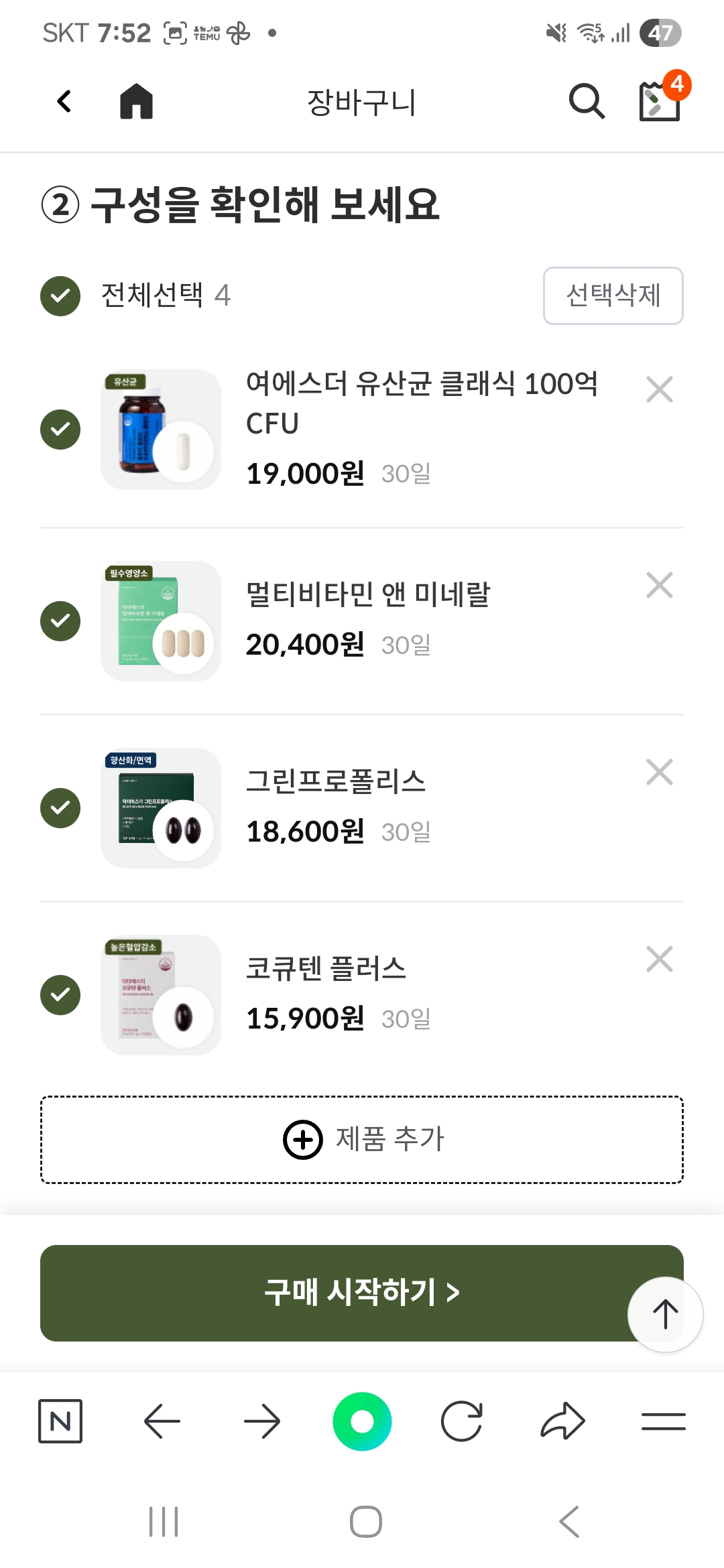724x1568 pixels.
Task: Reload page with the refresh icon
Action: (462, 1421)
